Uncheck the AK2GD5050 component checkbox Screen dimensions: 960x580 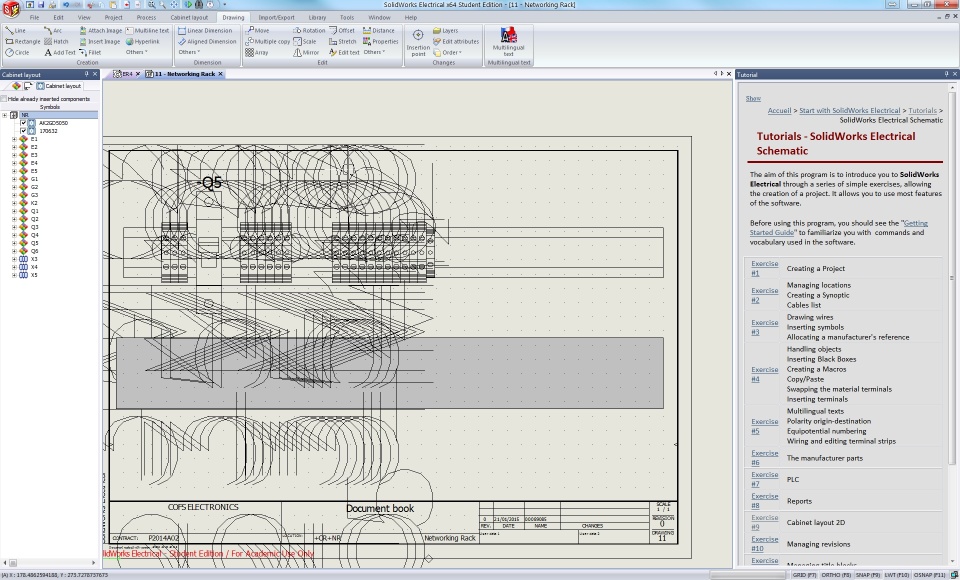(x=23, y=123)
